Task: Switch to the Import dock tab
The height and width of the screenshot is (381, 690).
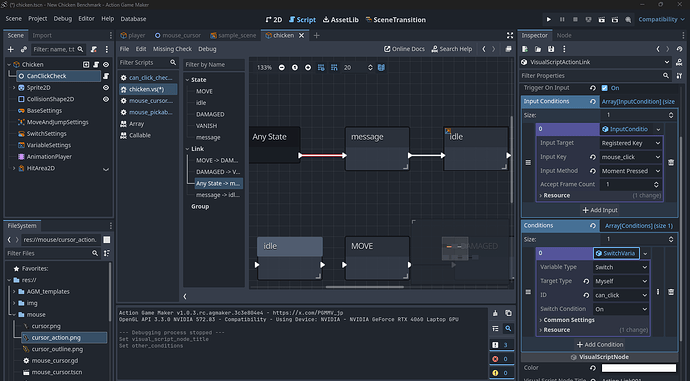Action: tap(42, 35)
